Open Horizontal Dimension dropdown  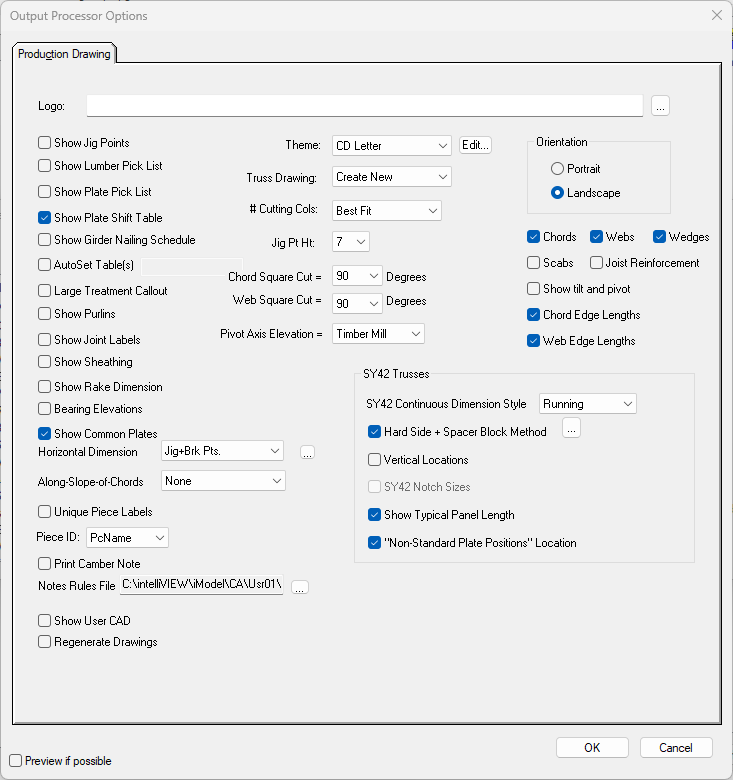222,451
